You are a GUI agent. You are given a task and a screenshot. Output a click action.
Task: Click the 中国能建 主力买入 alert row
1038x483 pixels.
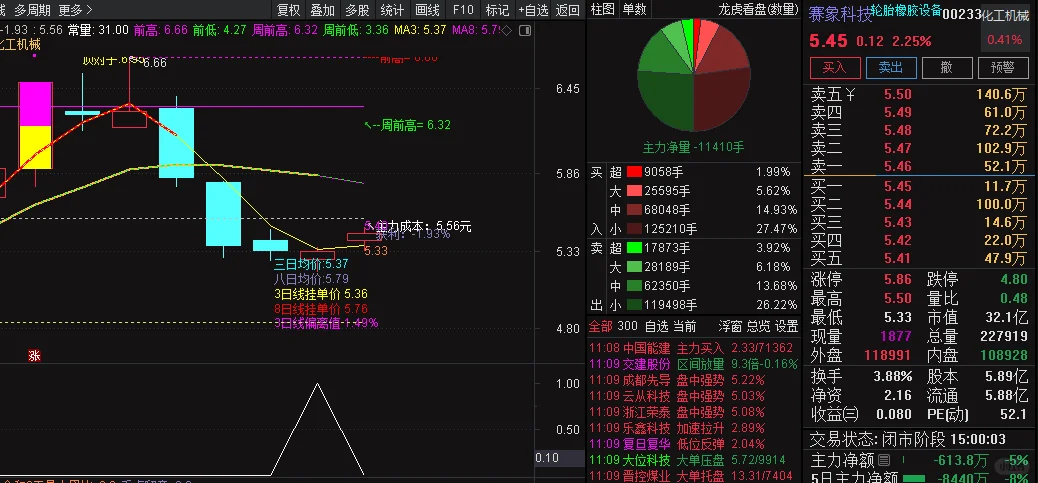point(693,348)
